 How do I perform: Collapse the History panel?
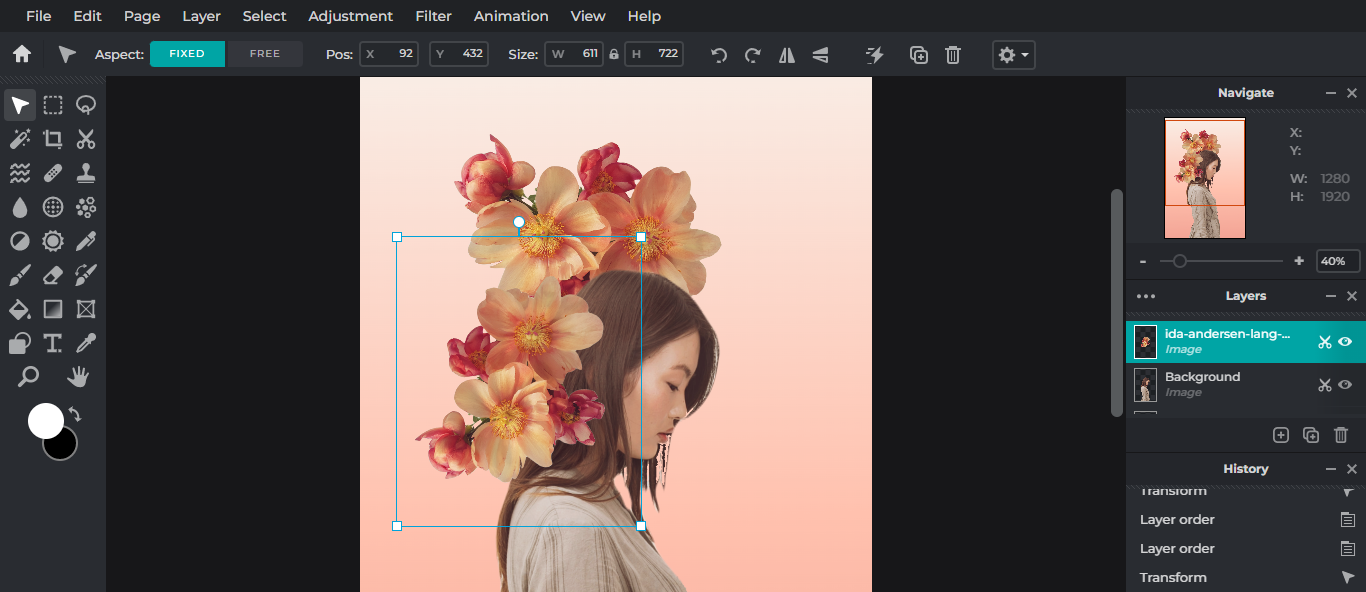(x=1331, y=468)
